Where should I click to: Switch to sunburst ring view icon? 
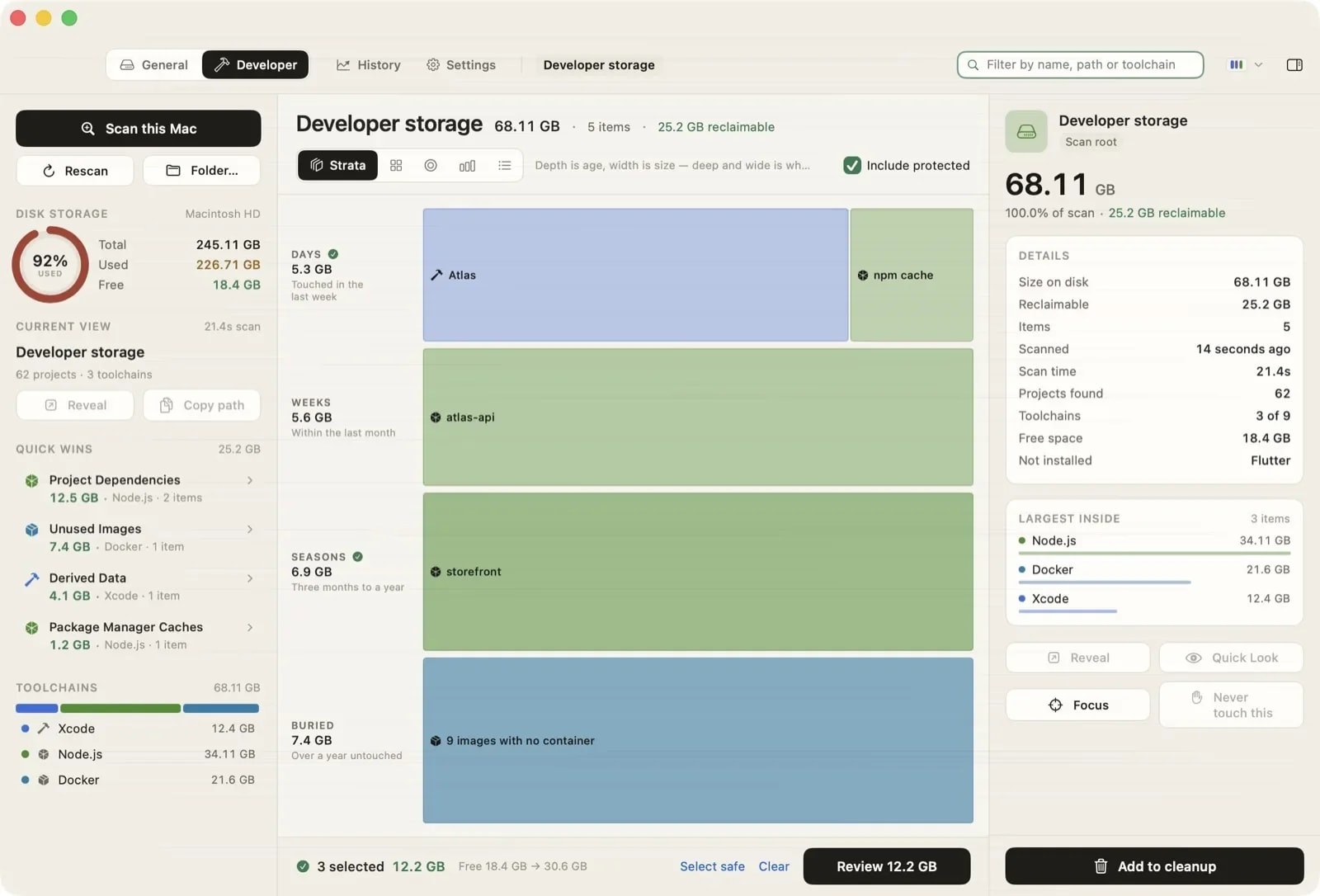(x=431, y=165)
